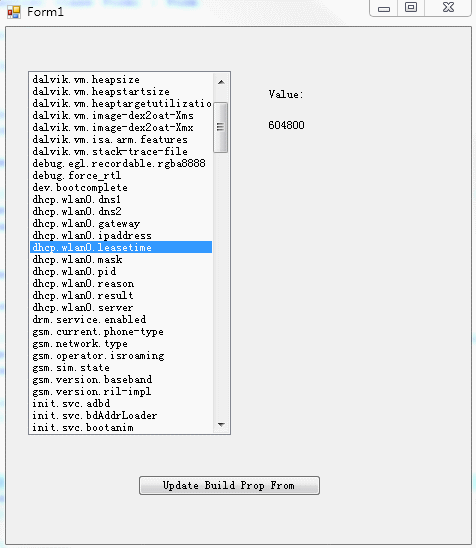Select dhcp.wlan0.result entry

121,295
